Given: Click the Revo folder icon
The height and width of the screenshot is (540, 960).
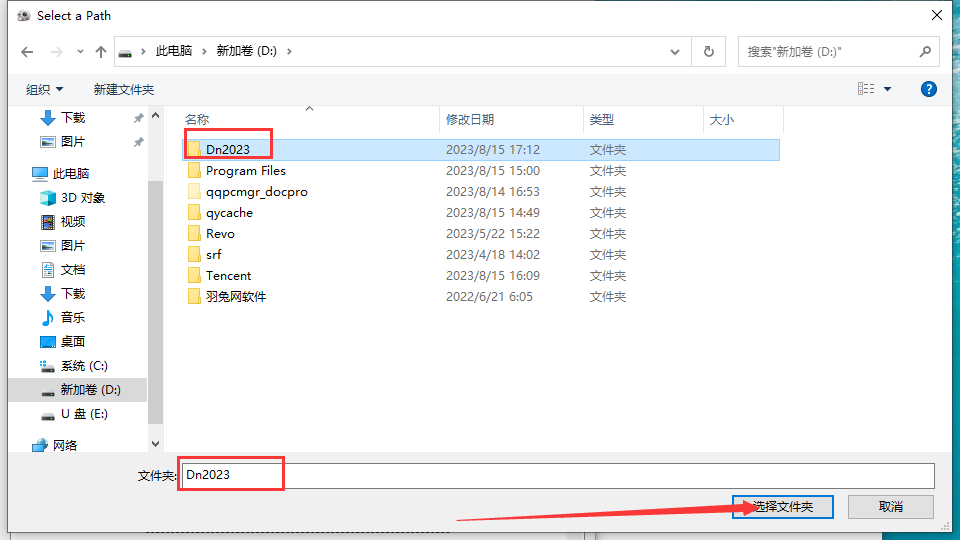Looking at the screenshot, I should (194, 233).
